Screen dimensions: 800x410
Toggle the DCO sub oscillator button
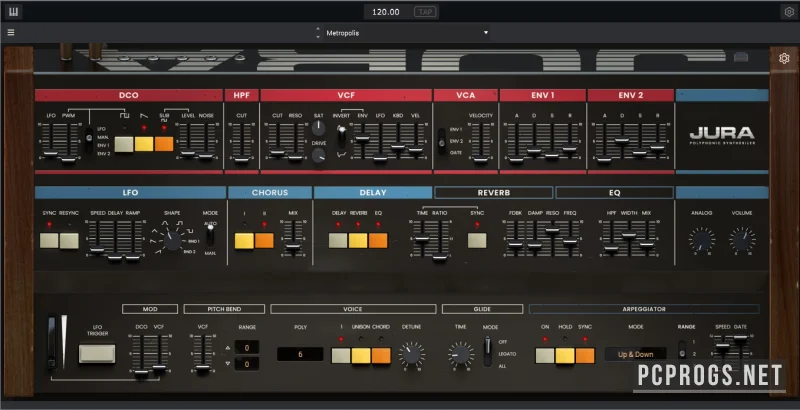164,144
